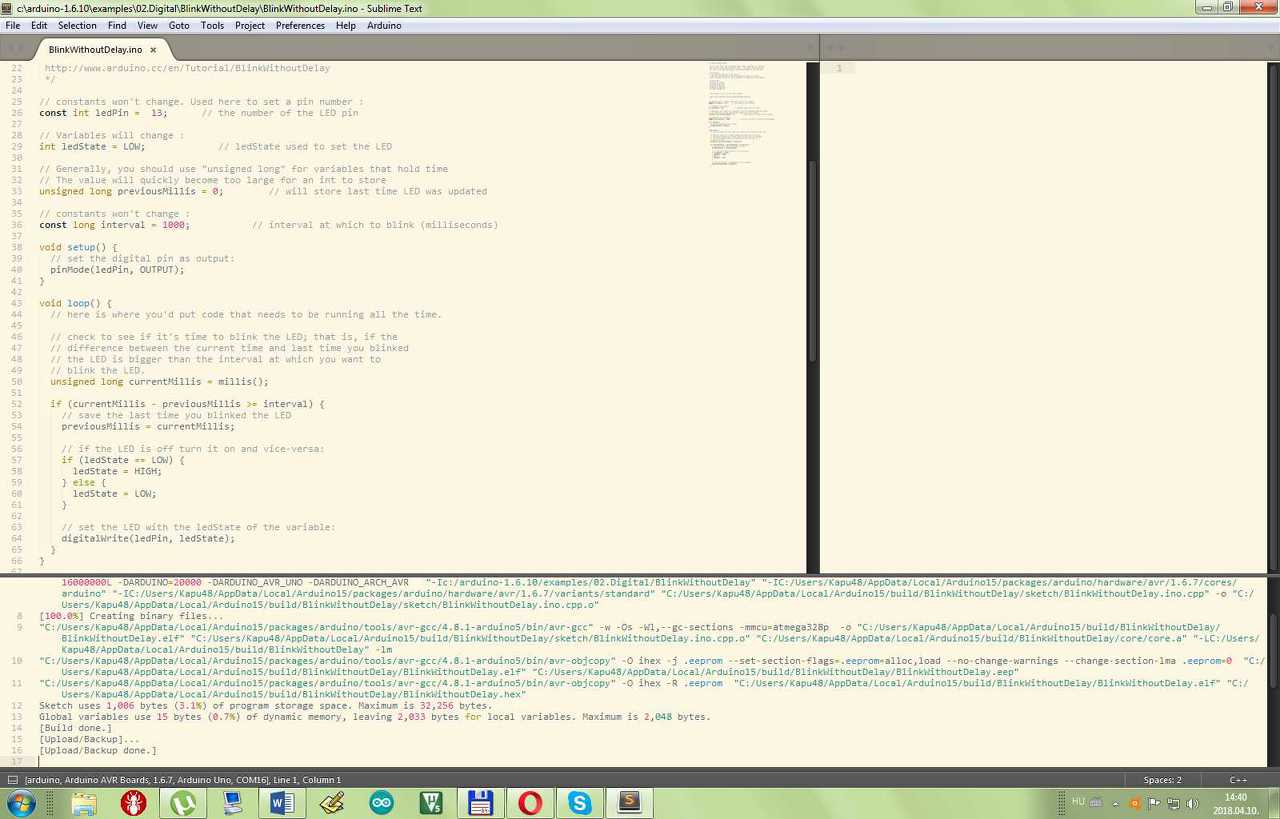Image resolution: width=1280 pixels, height=819 pixels.
Task: Open the green V5 application in taskbar
Action: point(431,803)
